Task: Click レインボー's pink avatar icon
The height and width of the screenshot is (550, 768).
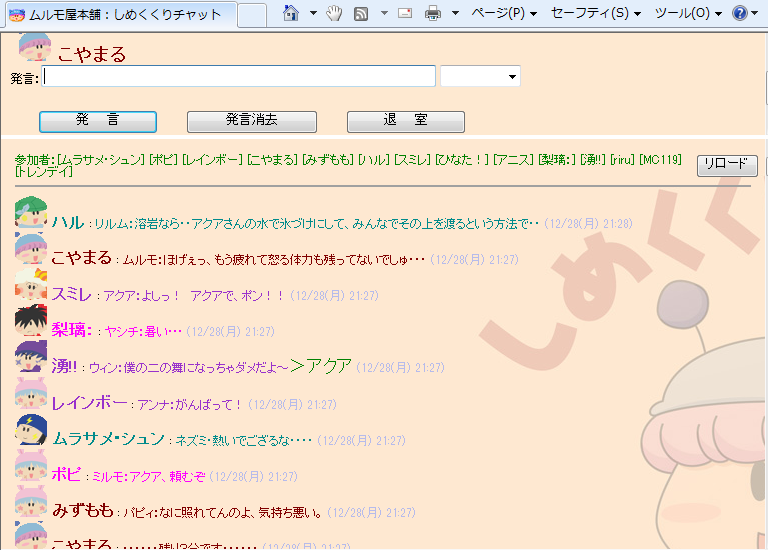Action: [x=31, y=392]
